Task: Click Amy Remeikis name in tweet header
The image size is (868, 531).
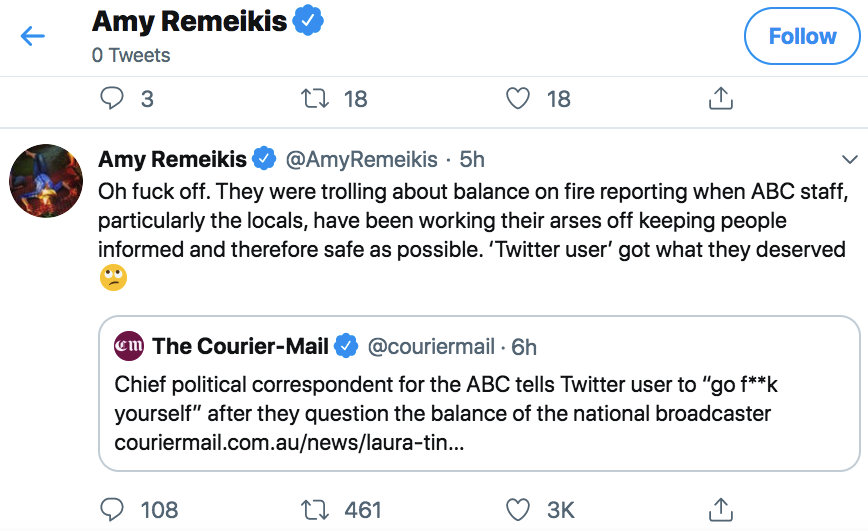Action: point(171,159)
